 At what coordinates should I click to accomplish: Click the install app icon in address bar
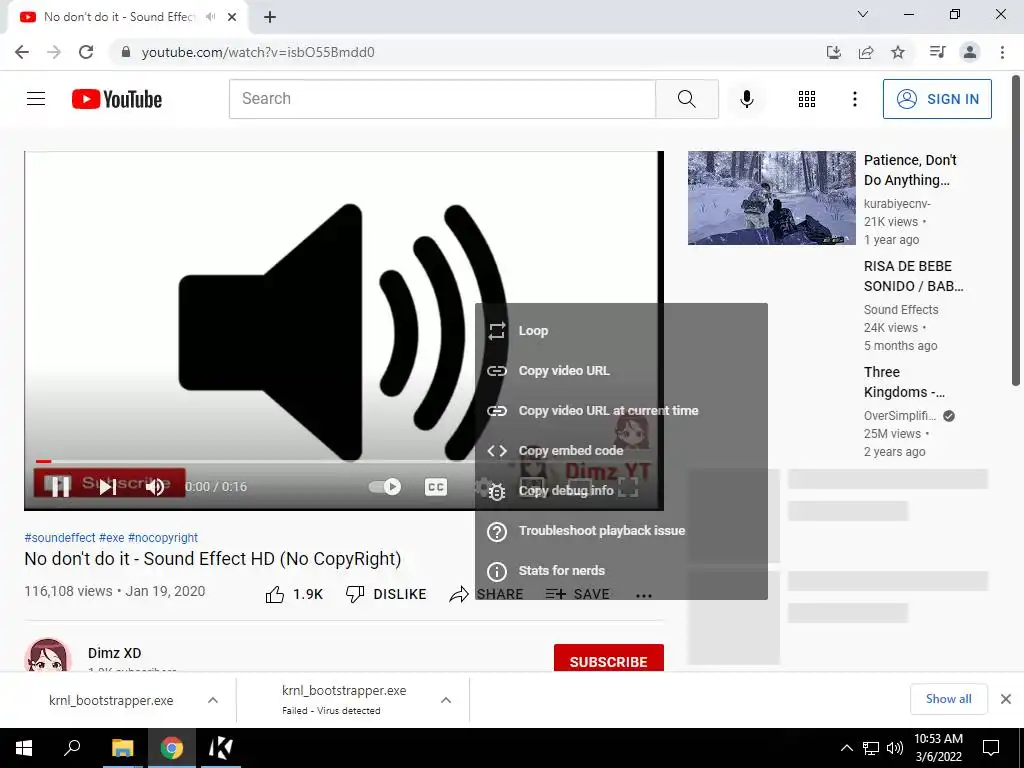click(x=833, y=52)
